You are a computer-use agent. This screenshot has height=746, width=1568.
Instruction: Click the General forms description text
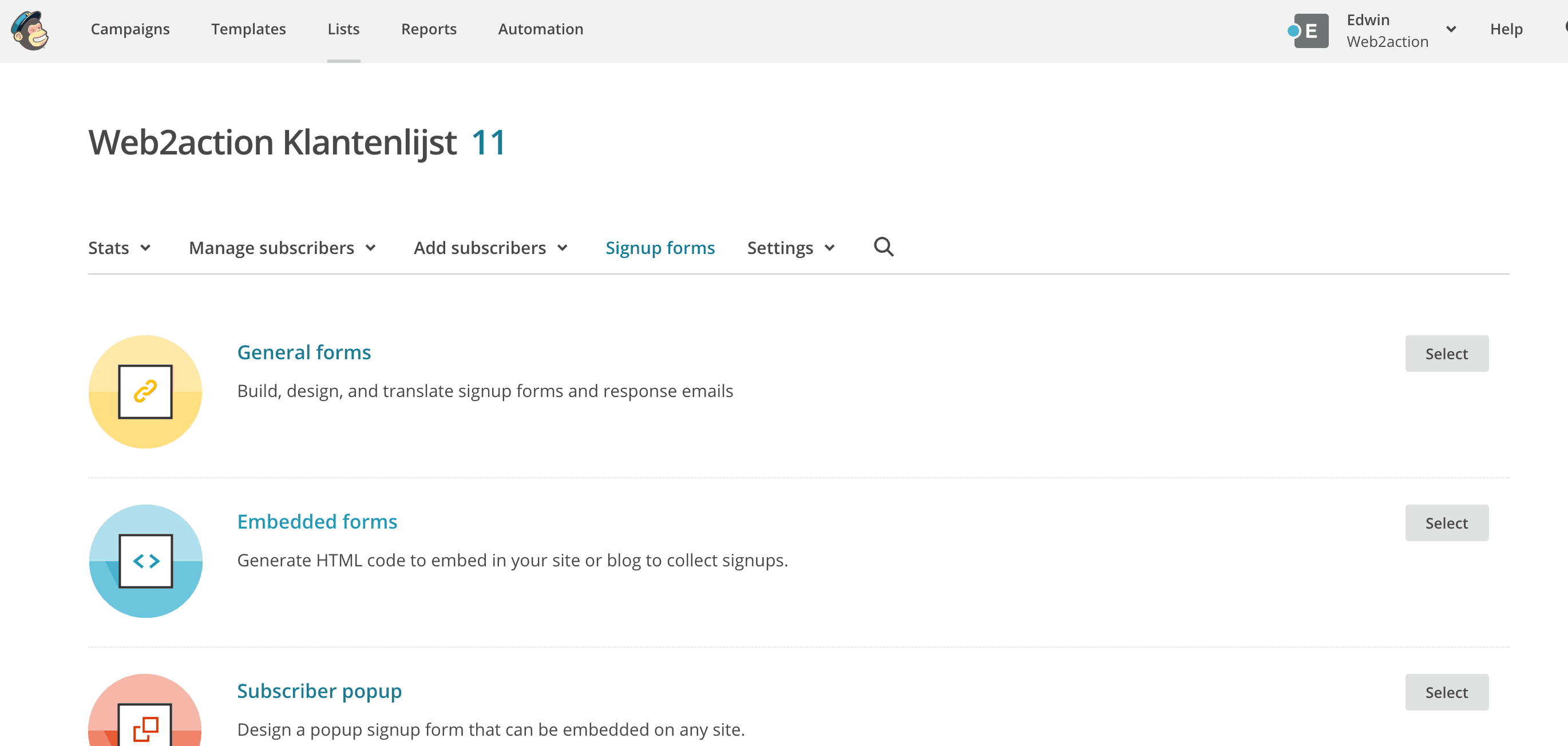(485, 391)
